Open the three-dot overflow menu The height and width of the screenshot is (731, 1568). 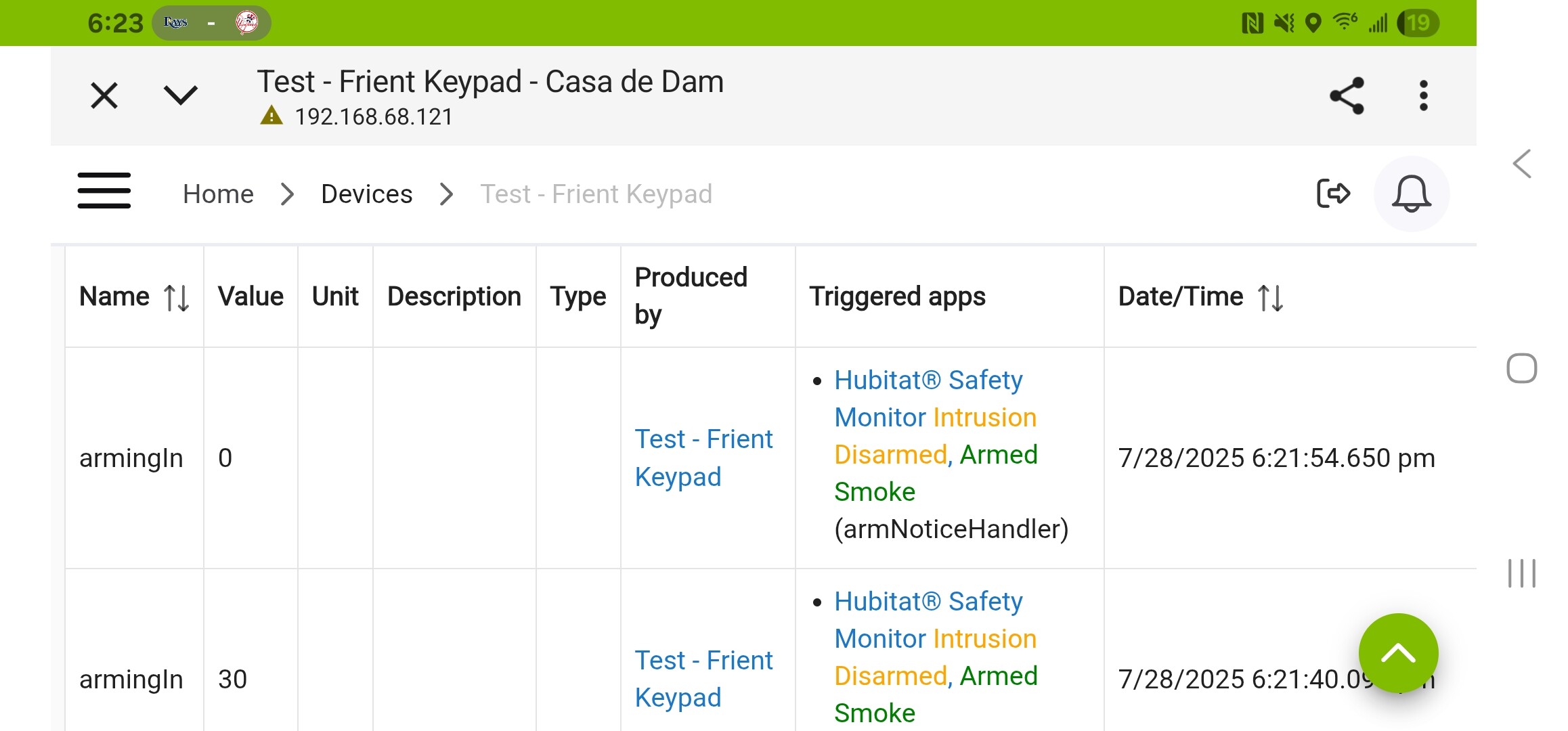coord(1423,95)
